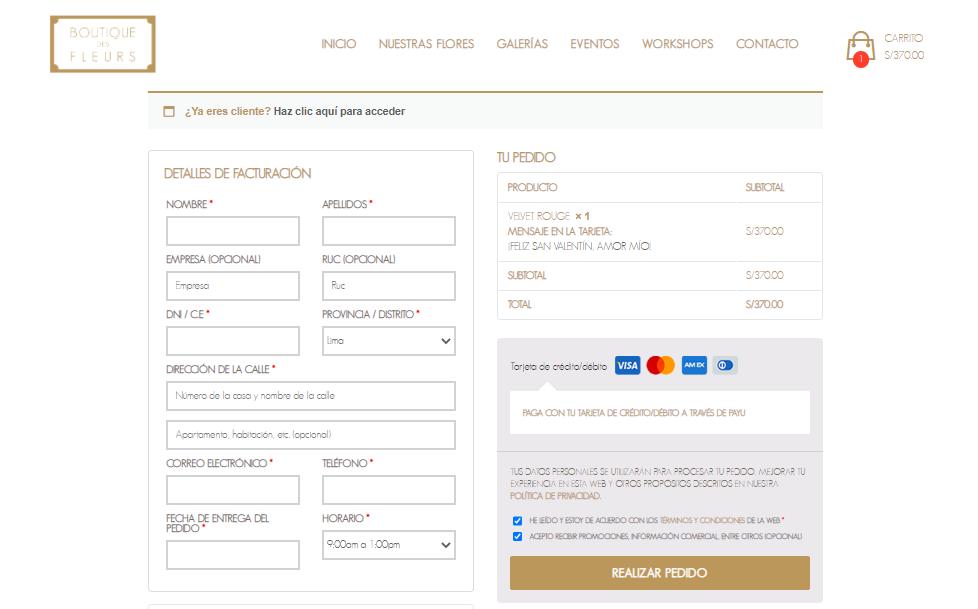Click Haz clic aquí para acceder link
The width and height of the screenshot is (978, 609).
[339, 112]
